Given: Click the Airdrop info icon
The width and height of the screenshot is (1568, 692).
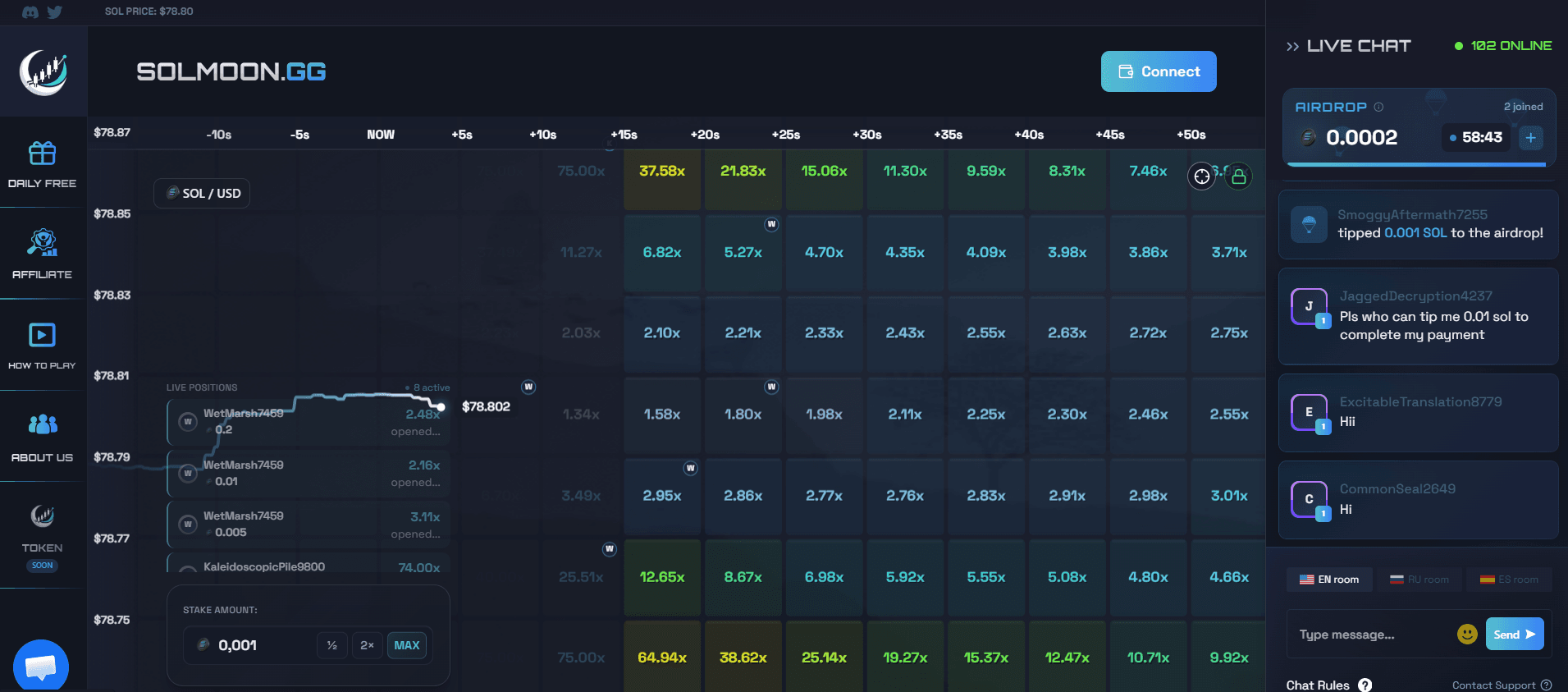Looking at the screenshot, I should click(x=1378, y=107).
